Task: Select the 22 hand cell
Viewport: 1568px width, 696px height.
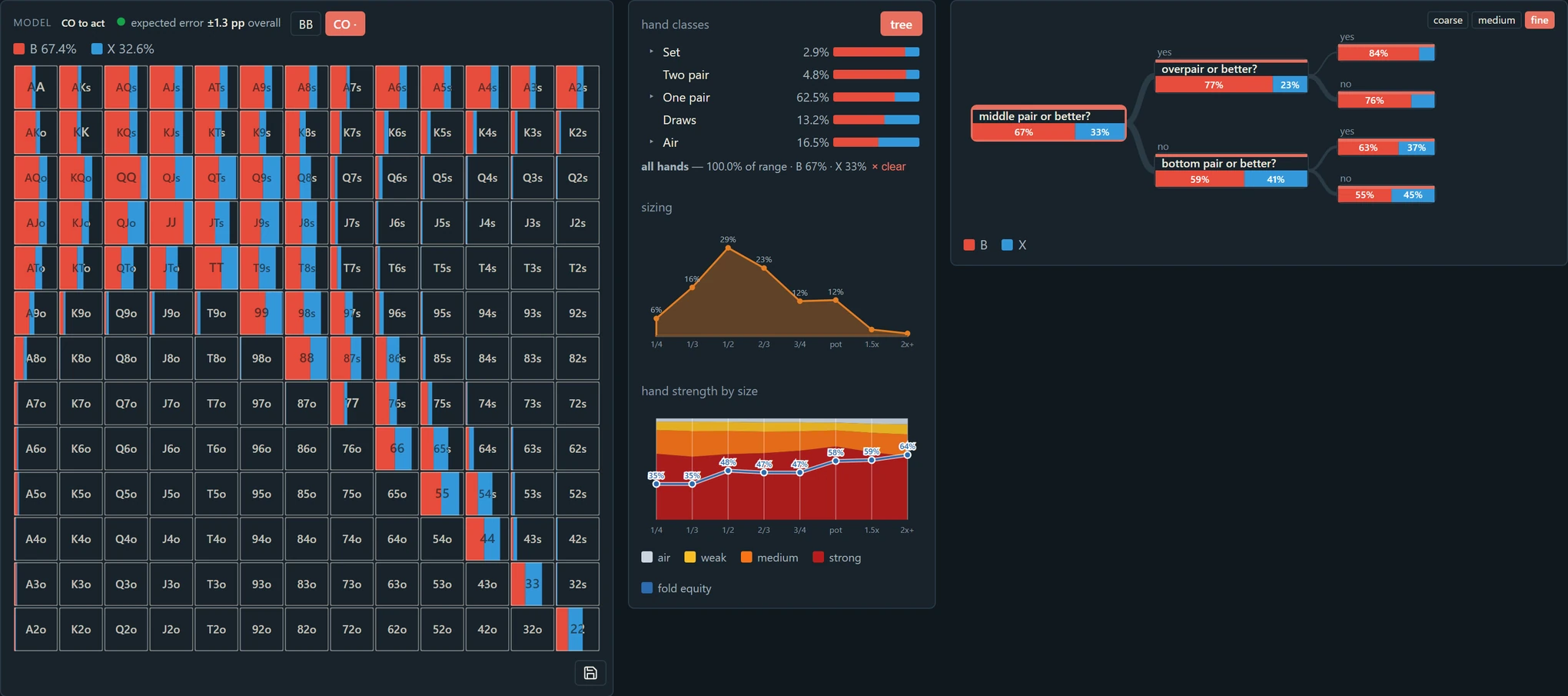Action: (577, 629)
